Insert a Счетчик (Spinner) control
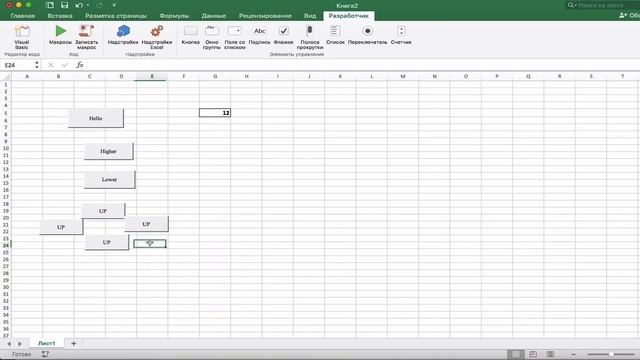The width and height of the screenshot is (640, 360). pos(401,35)
